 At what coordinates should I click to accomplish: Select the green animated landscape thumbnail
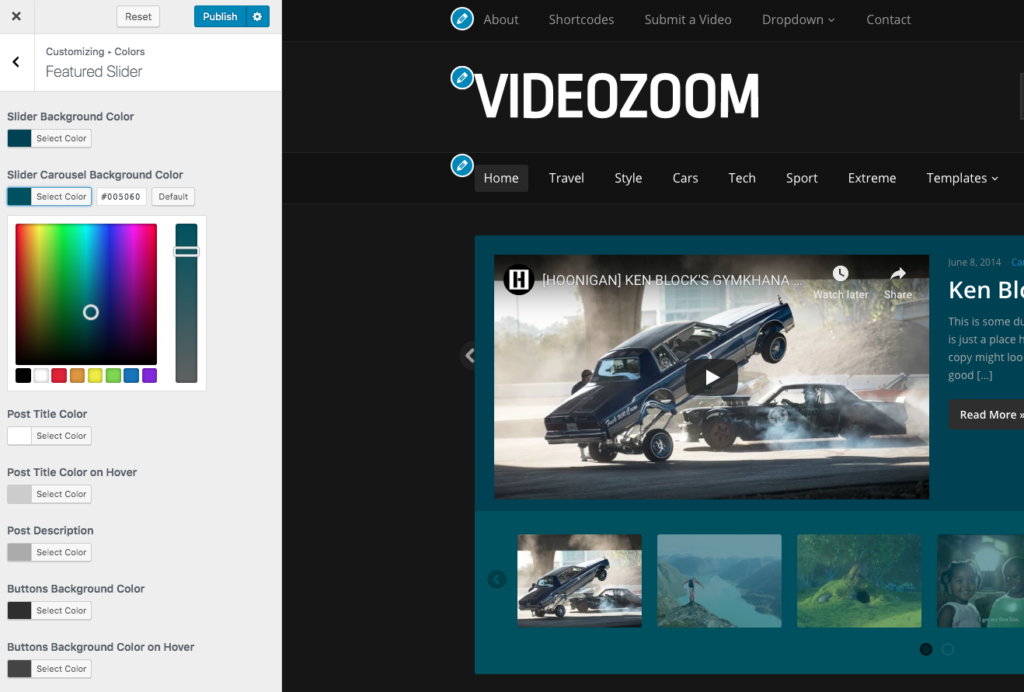859,580
